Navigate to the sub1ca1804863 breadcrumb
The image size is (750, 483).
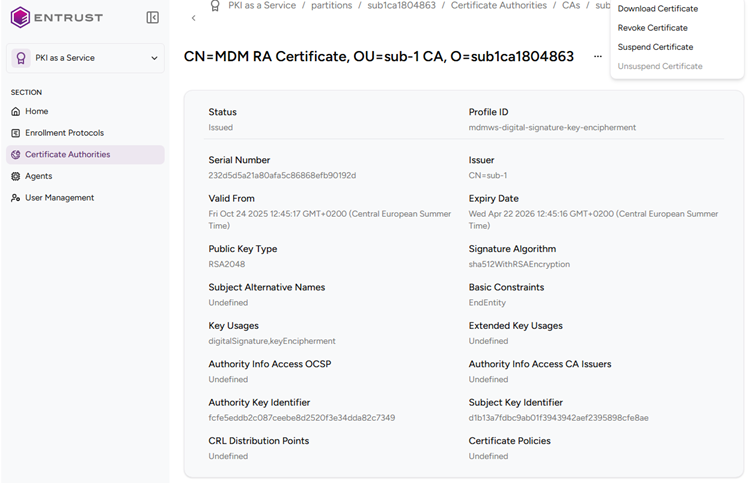point(402,6)
